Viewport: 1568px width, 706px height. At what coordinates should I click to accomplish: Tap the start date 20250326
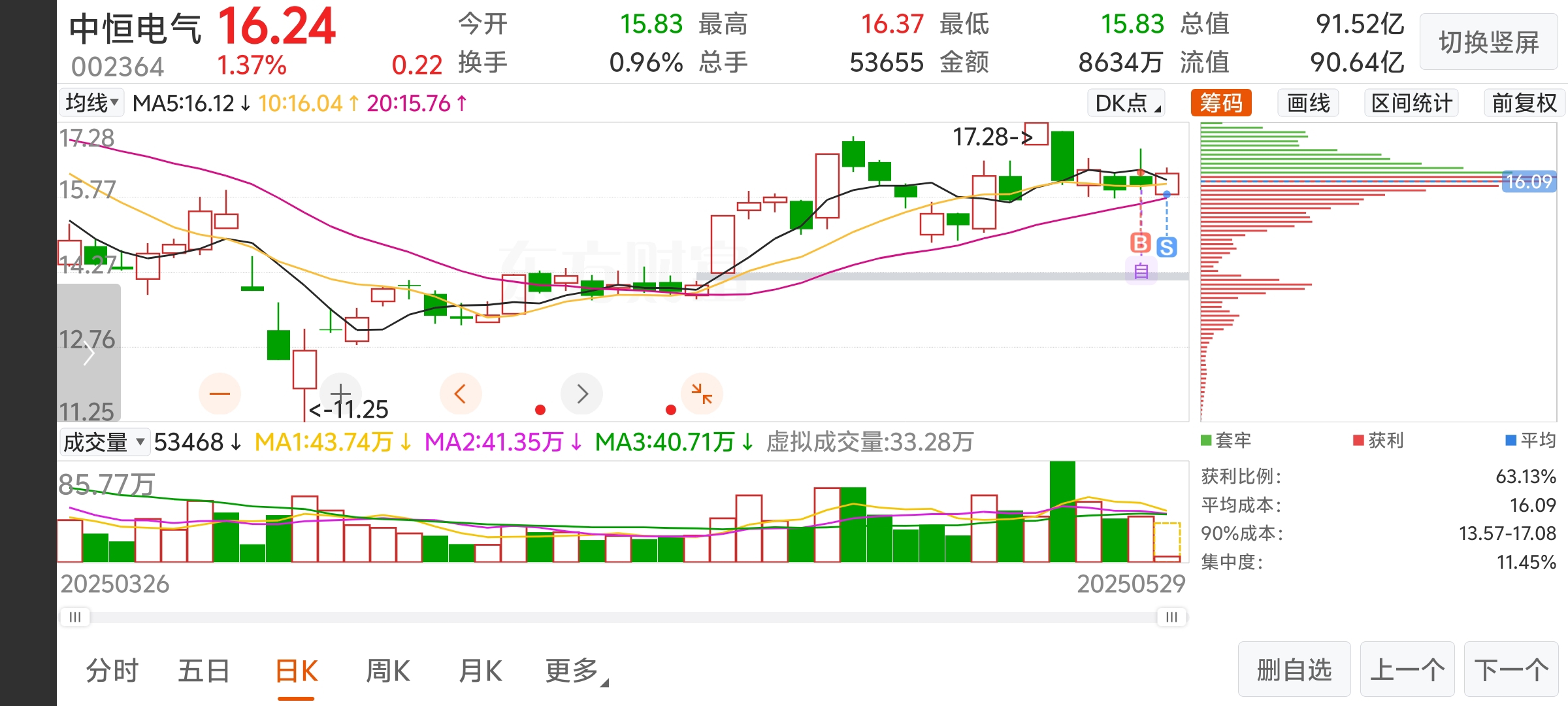(x=115, y=584)
